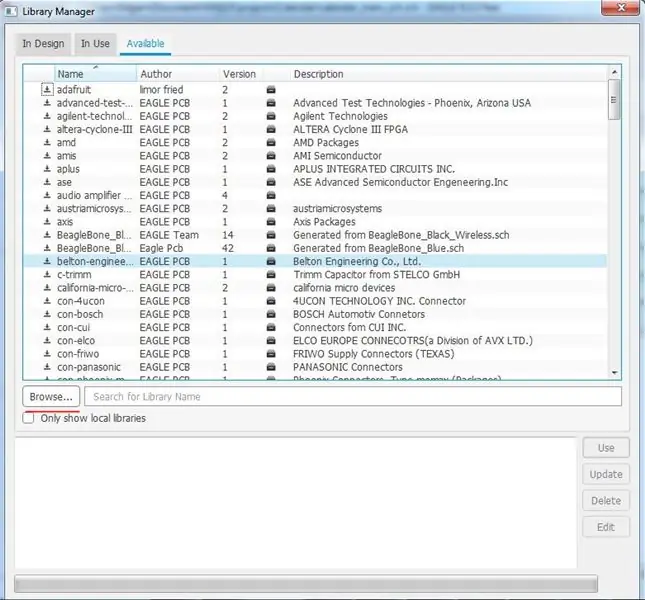Enable Only show local libraries checkbox
Screen dimensions: 645x600
click(x=28, y=418)
